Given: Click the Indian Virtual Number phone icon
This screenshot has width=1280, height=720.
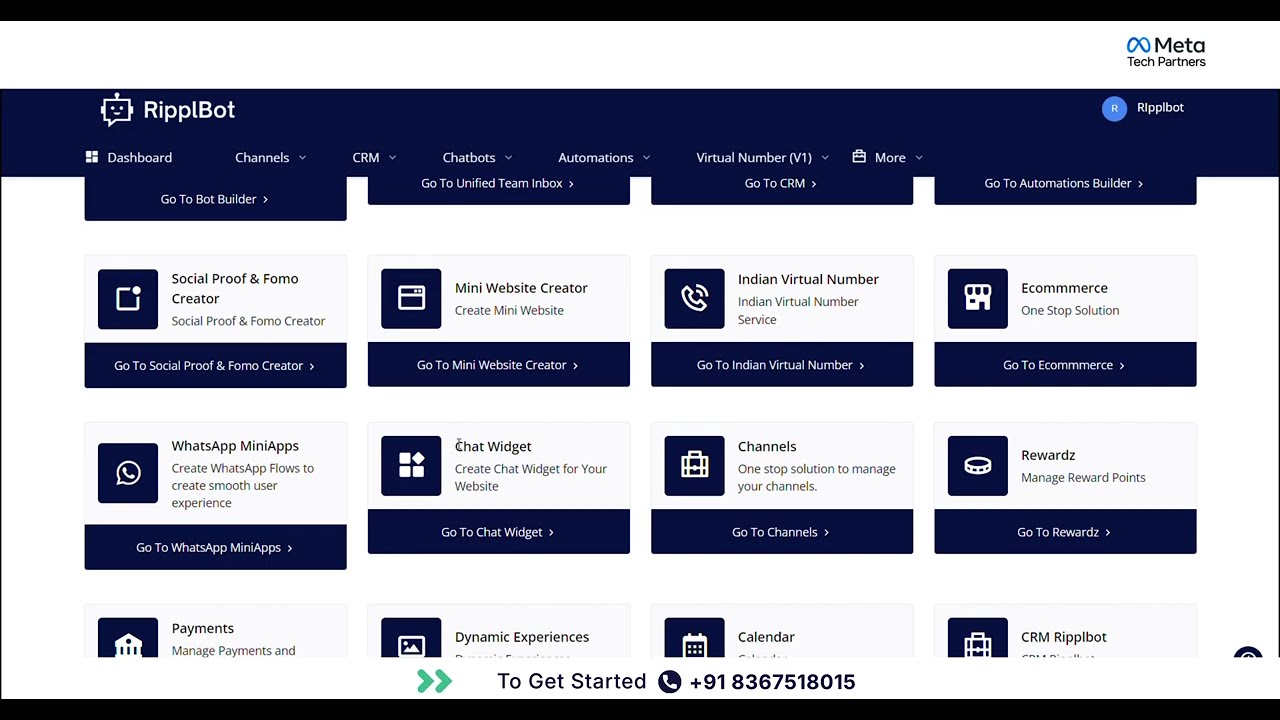Looking at the screenshot, I should point(694,298).
